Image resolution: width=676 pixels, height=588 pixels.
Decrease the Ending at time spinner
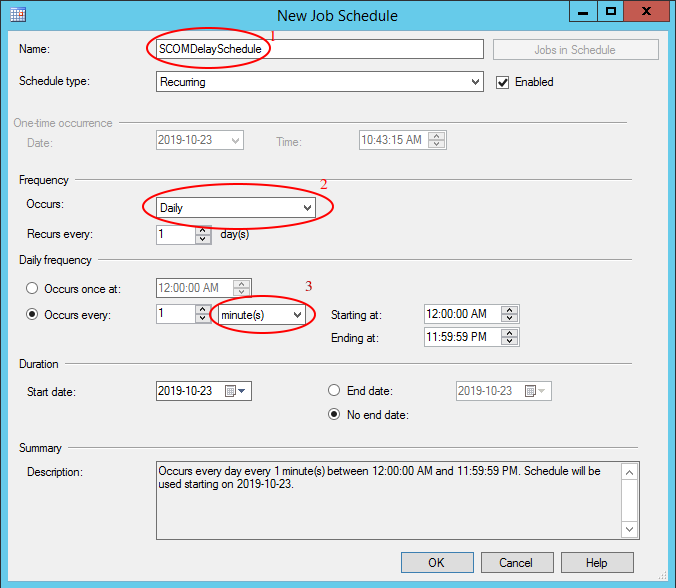tap(510, 342)
